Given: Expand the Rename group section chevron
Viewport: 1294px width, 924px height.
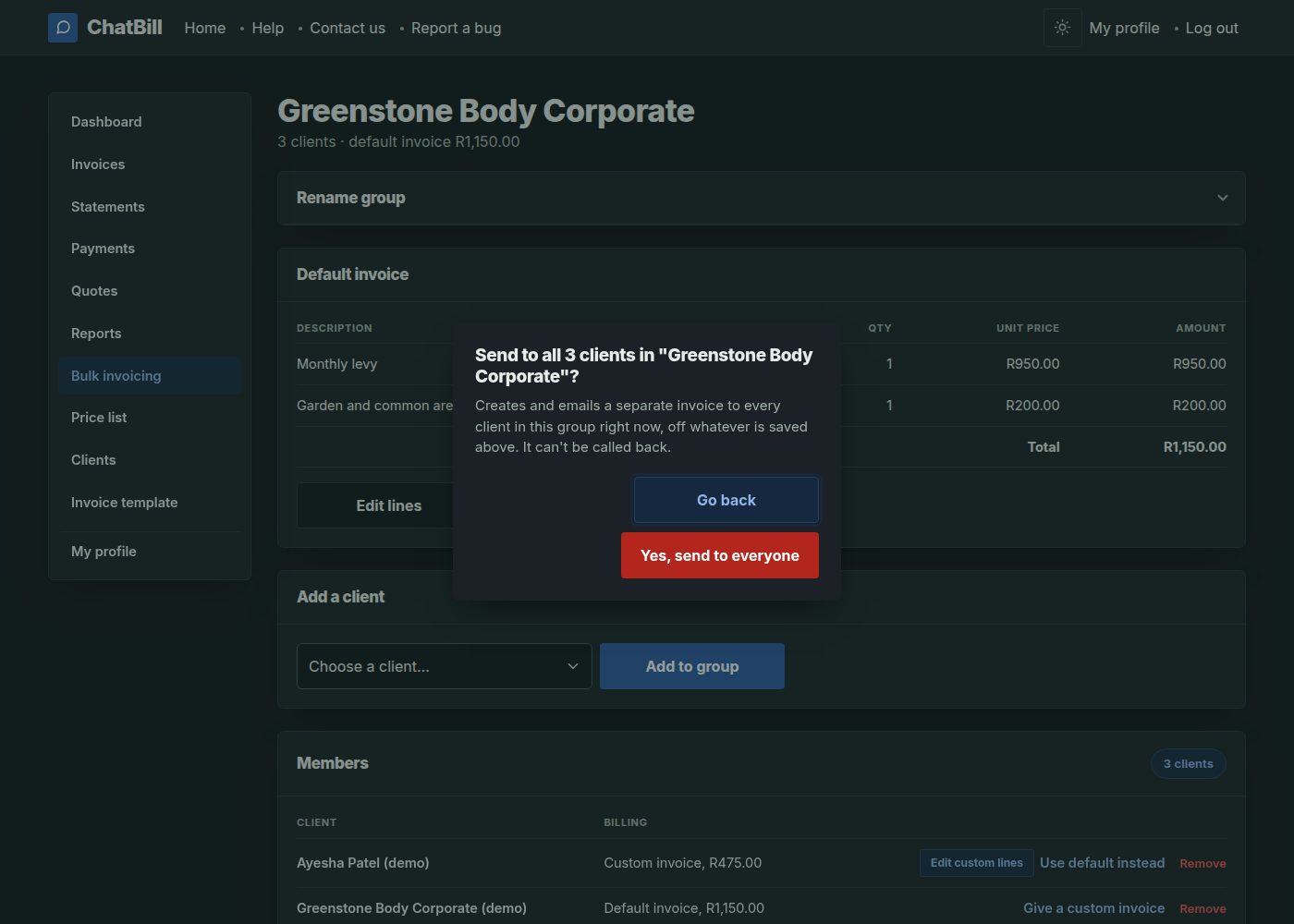Looking at the screenshot, I should pyautogui.click(x=1223, y=198).
